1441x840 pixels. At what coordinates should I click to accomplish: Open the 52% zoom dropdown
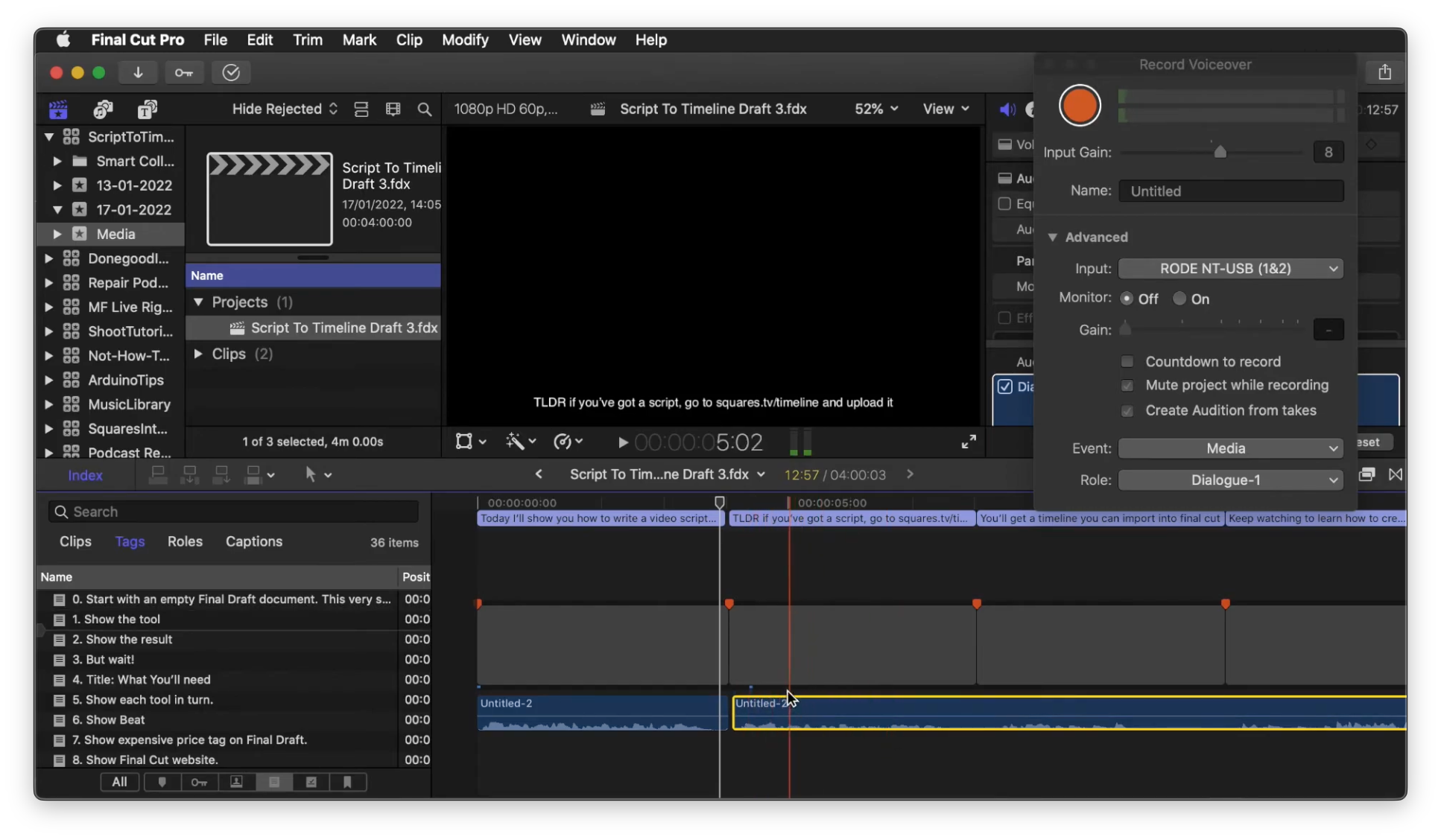tap(876, 109)
